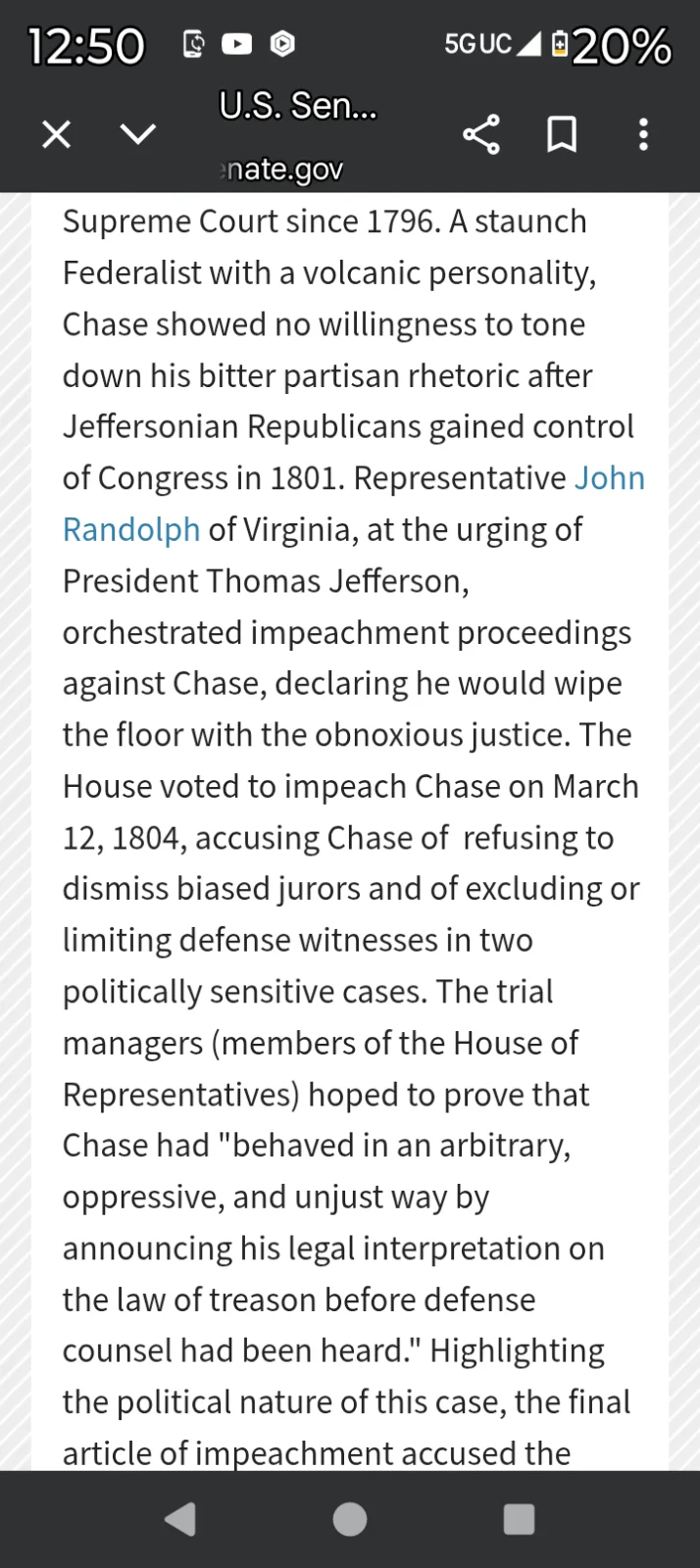
Task: Open the "John" hyperlink
Action: (609, 478)
